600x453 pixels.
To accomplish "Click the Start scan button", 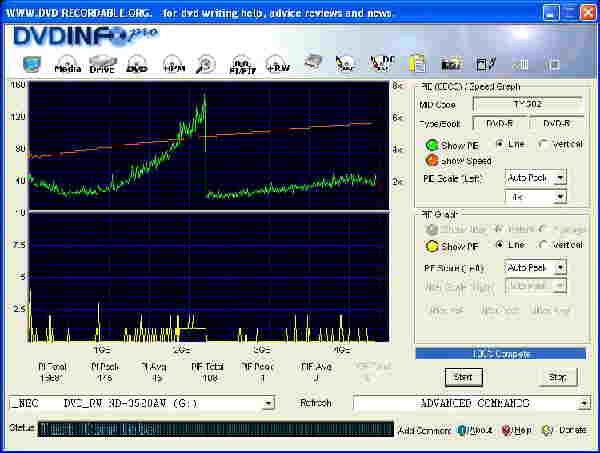I will pyautogui.click(x=463, y=377).
